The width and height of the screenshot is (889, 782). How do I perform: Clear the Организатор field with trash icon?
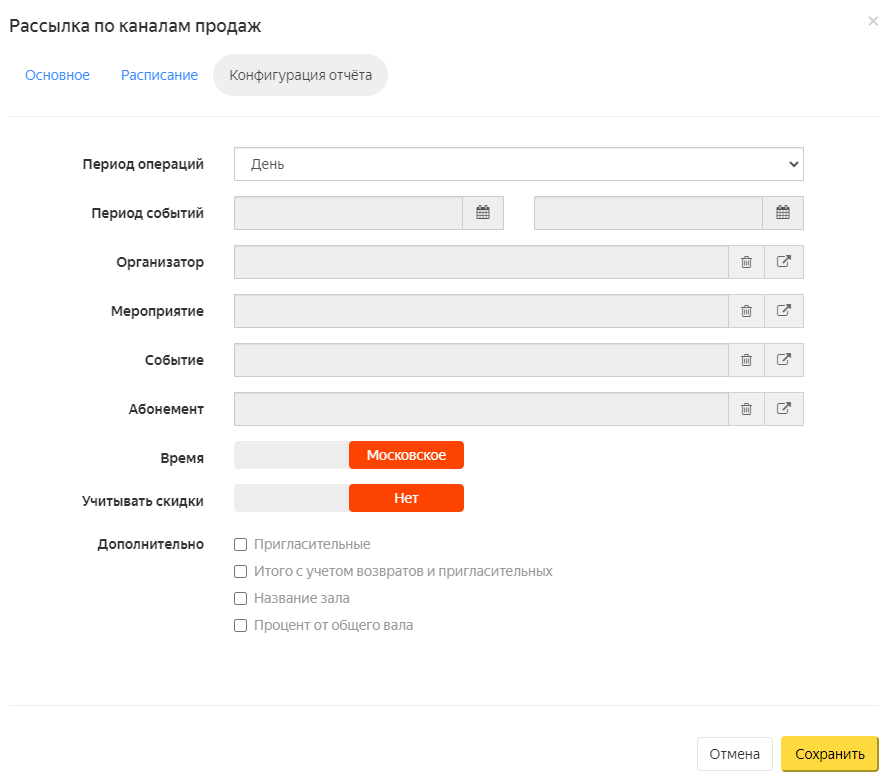(x=747, y=262)
